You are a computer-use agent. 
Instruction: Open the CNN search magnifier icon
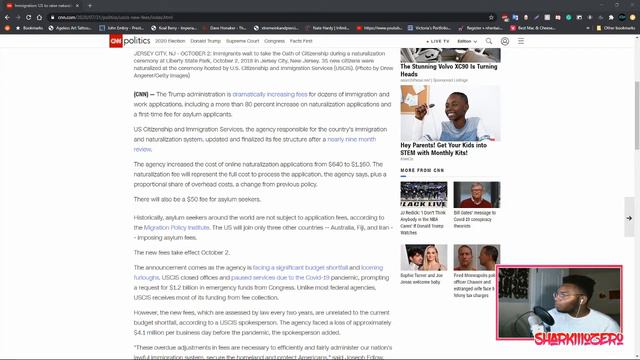(x=489, y=41)
